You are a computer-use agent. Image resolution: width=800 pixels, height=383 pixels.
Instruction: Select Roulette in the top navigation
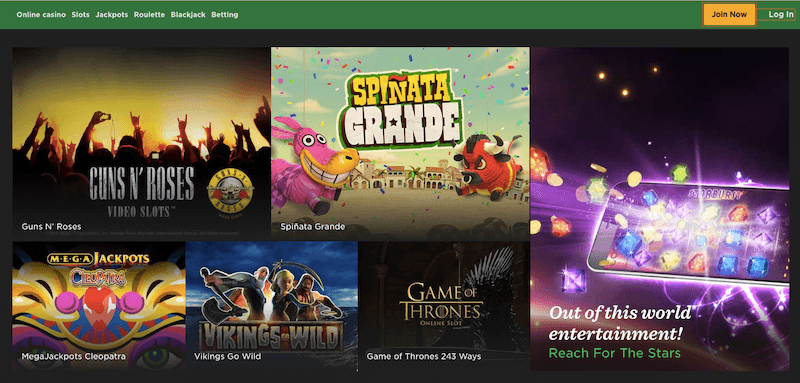[149, 15]
